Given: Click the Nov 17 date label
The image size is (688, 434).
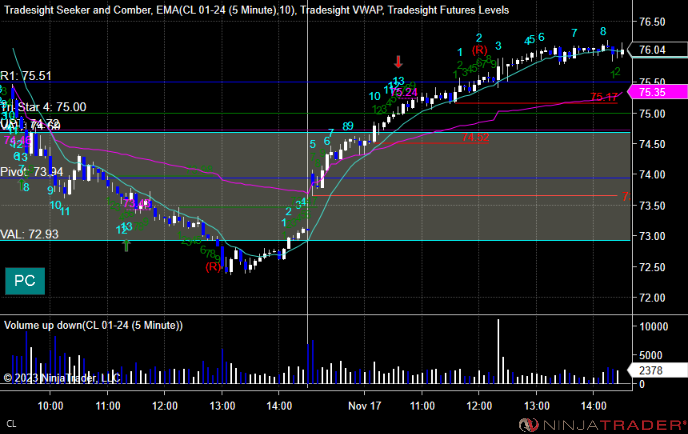Looking at the screenshot, I should pos(364,406).
